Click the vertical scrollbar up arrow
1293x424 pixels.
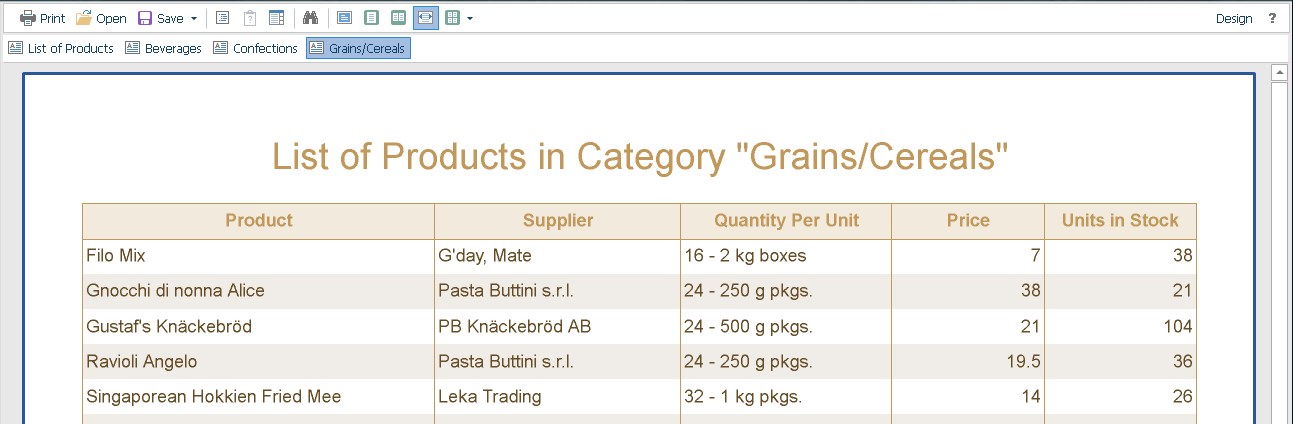[1278, 73]
